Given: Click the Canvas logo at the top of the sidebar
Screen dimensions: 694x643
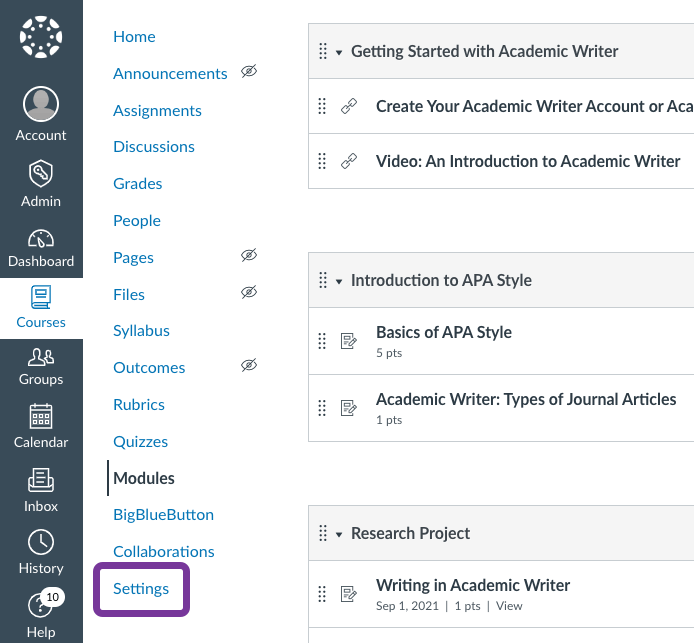Looking at the screenshot, I should tap(41, 37).
